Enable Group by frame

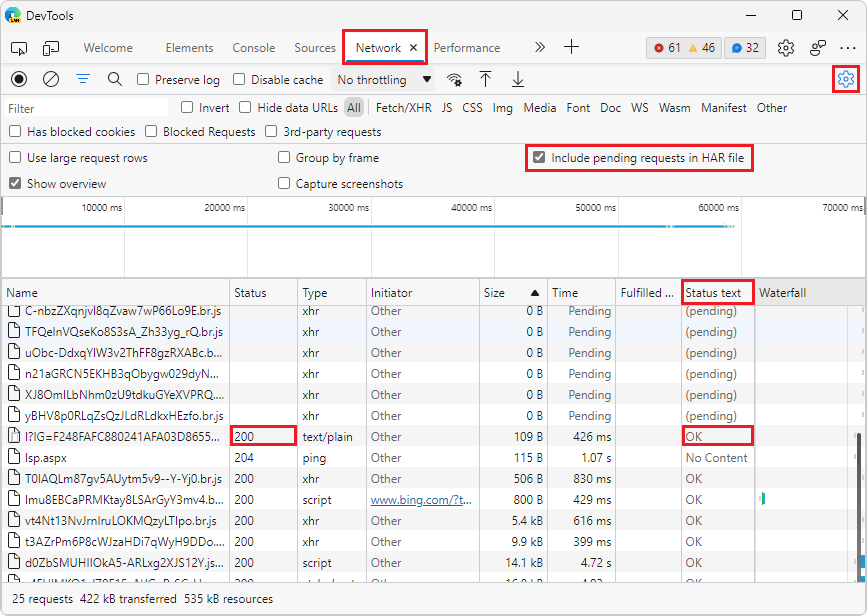click(284, 158)
